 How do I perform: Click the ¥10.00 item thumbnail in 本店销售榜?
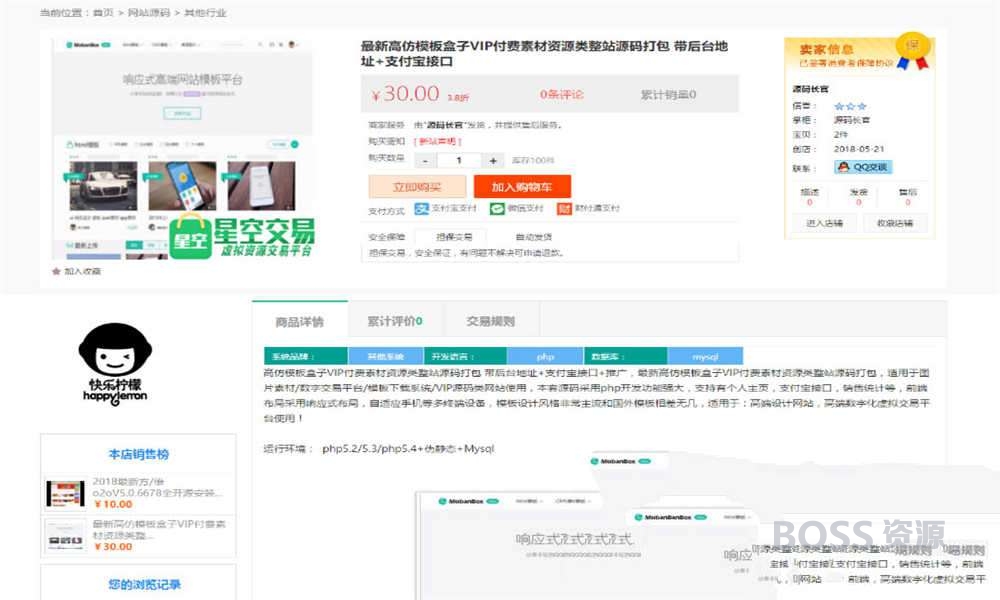coord(66,494)
